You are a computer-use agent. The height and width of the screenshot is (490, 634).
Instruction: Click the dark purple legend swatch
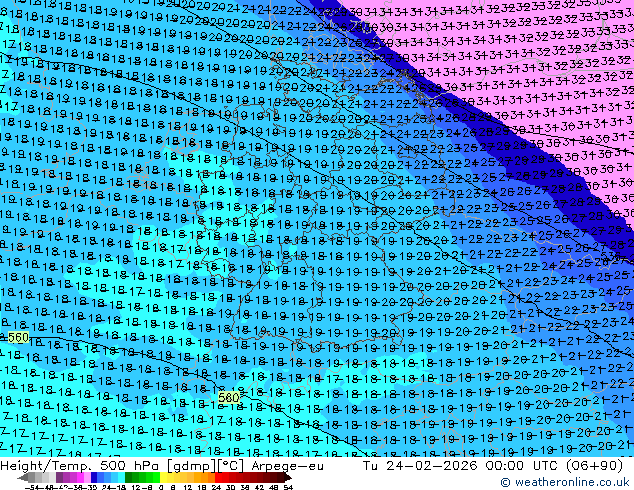coord(59,477)
